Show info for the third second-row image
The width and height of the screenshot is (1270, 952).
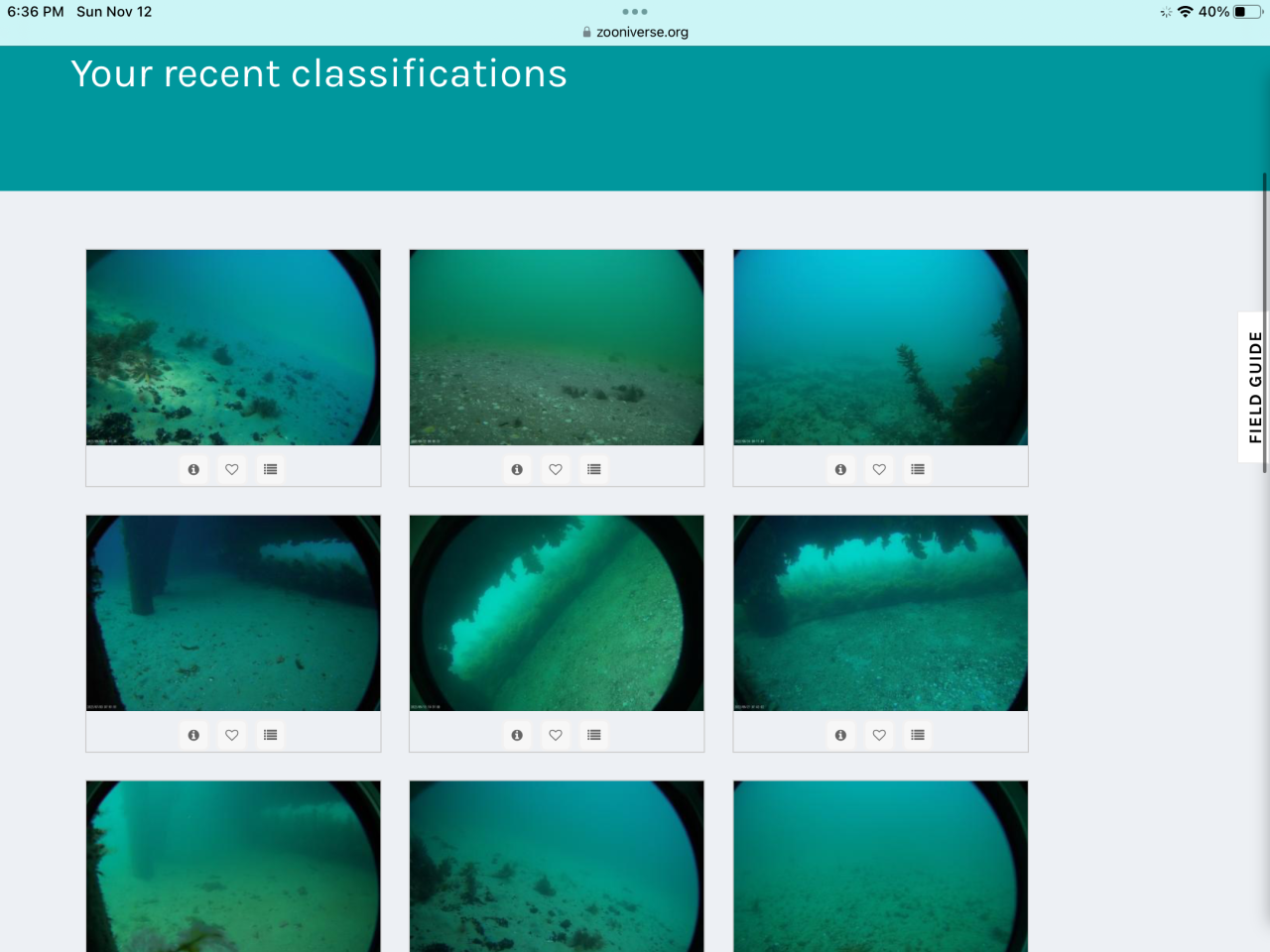pyautogui.click(x=840, y=735)
